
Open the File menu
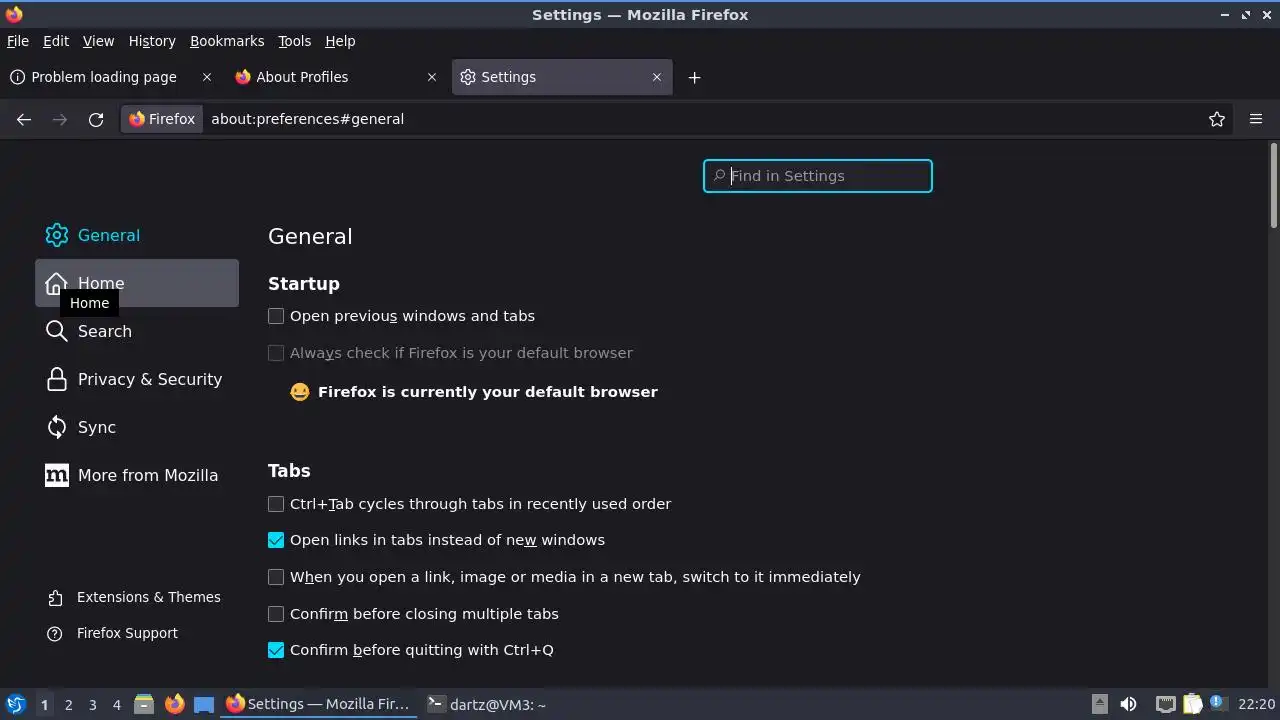18,41
